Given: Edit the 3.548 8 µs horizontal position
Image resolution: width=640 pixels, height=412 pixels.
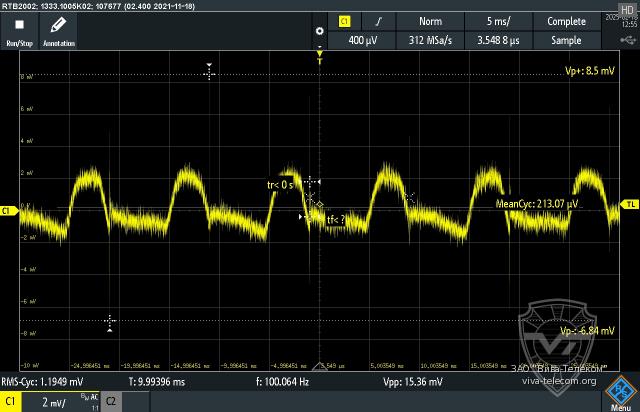Looking at the screenshot, I should pyautogui.click(x=498, y=40).
